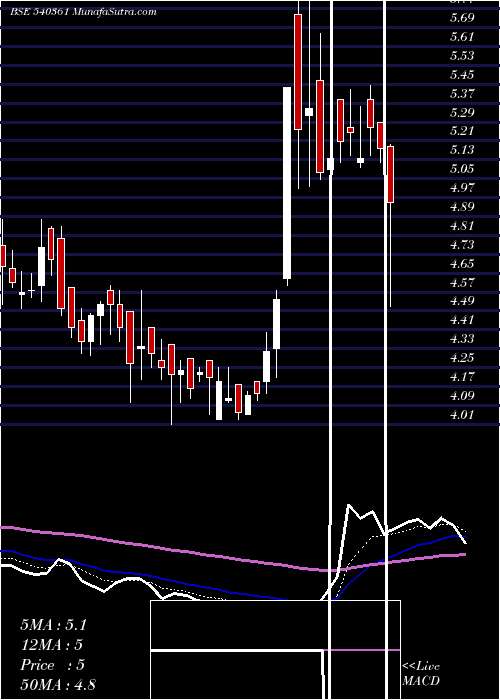Select the 5.13 price axis label
The width and height of the screenshot is (500, 700).
click(x=462, y=150)
